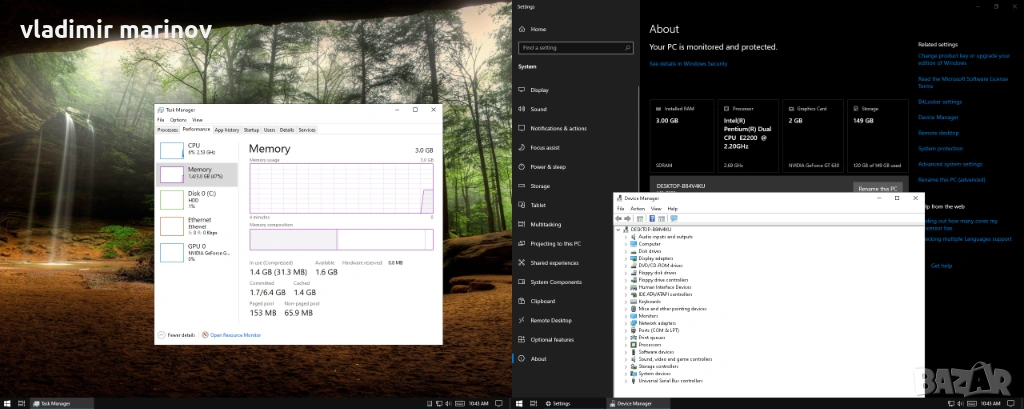The height and width of the screenshot is (409, 1024).
Task: Select the Focus assist moon icon
Action: point(522,147)
